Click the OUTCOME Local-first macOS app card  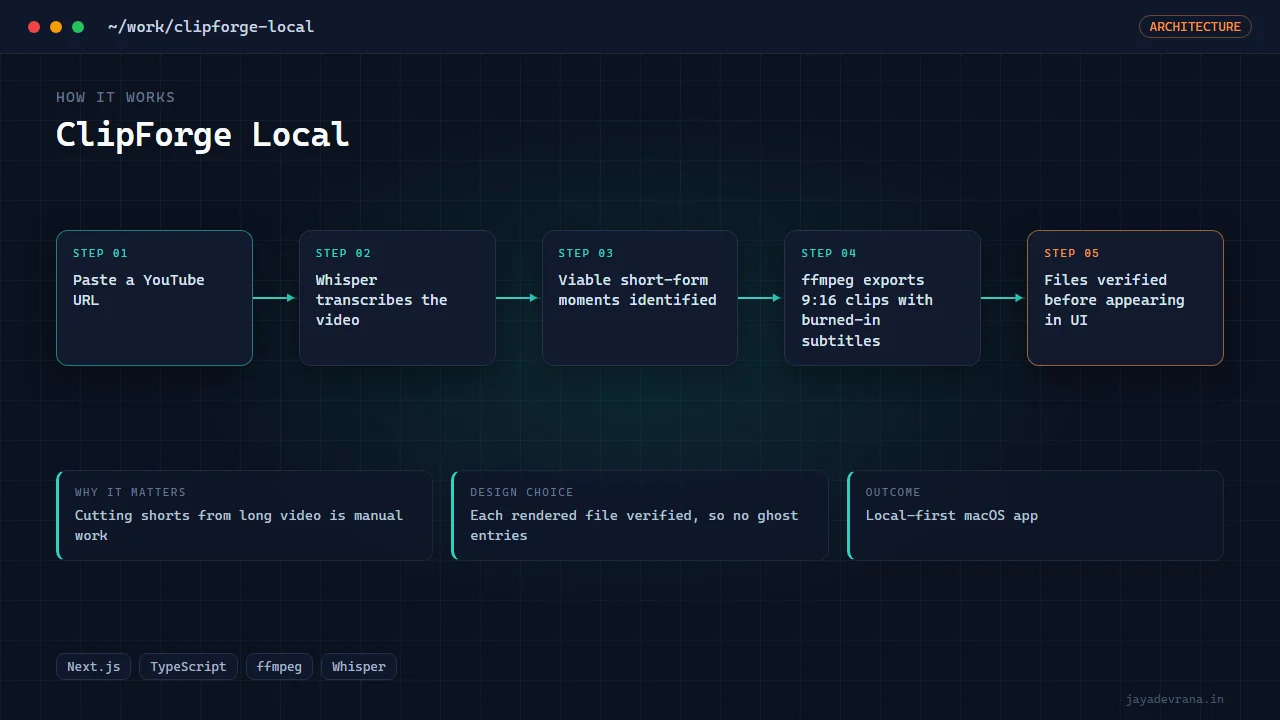coord(1035,515)
